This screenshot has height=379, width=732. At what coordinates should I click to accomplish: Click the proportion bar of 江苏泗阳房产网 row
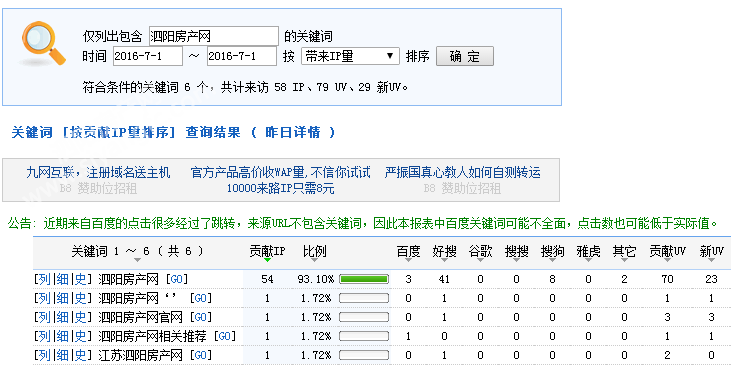[x=364, y=355]
